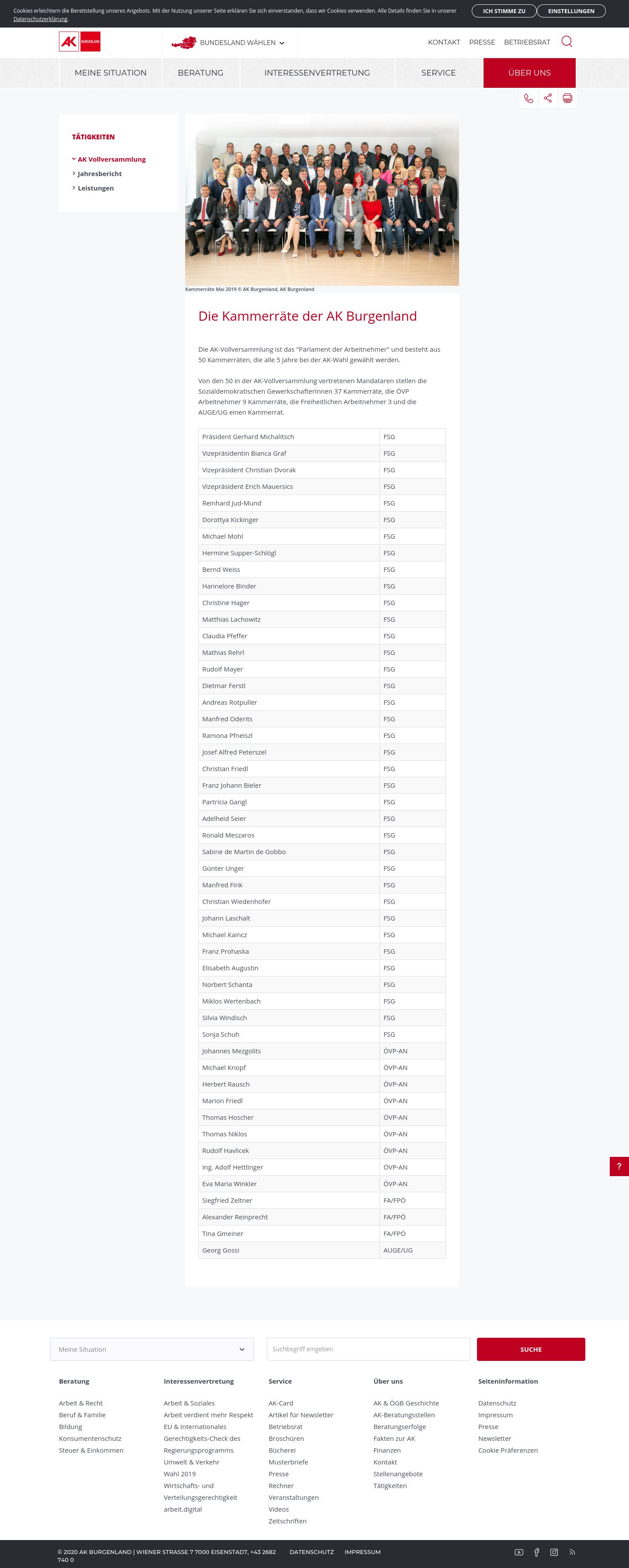Click the red Suche button
The width and height of the screenshot is (629, 1568).
[530, 1349]
